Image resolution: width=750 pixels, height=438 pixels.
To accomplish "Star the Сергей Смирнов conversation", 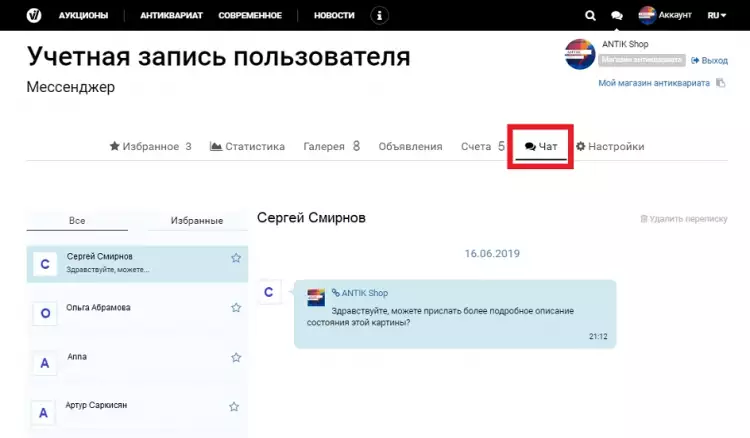I will [x=236, y=258].
